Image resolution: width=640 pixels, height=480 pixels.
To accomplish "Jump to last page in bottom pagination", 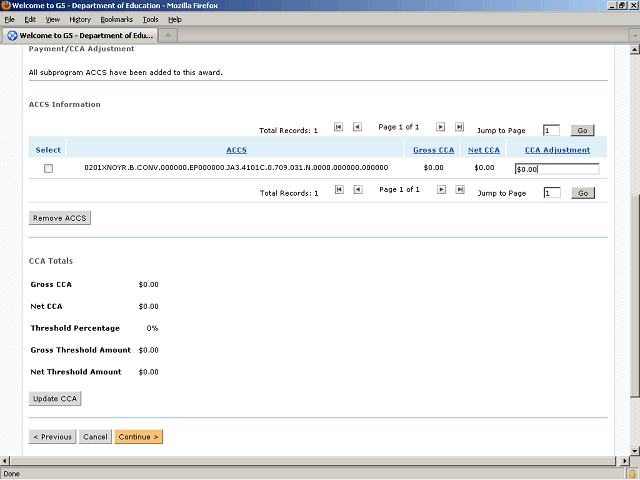I will coord(459,190).
